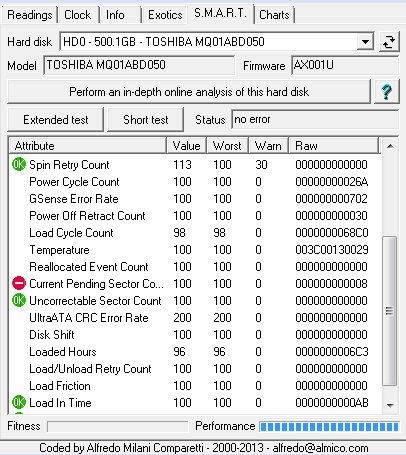
Task: Click the OK icon beside Spin Retry Count
Action: click(19, 164)
